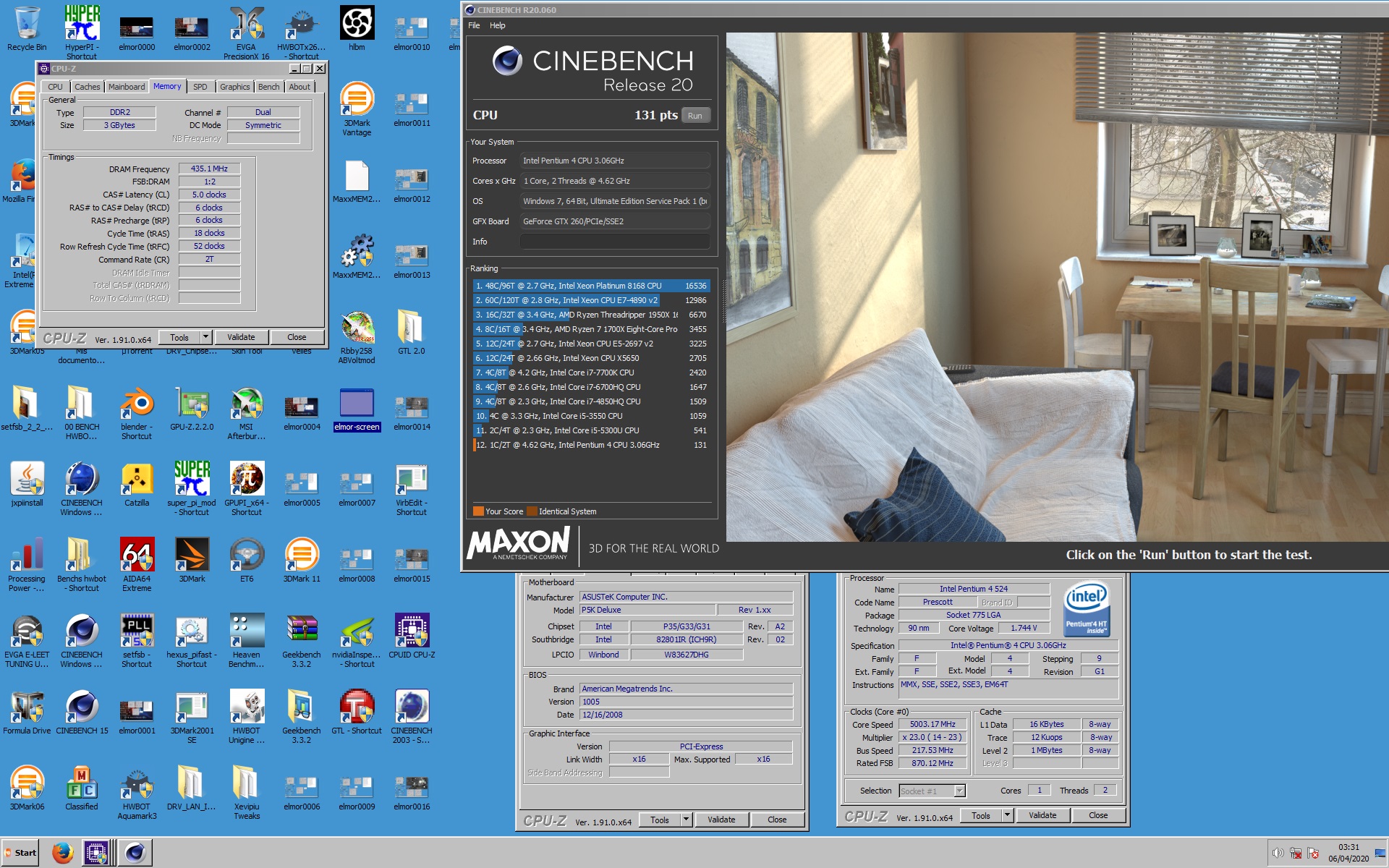Launch MSI Afterburner icon
This screenshot has width=1389, height=868.
pos(247,414)
